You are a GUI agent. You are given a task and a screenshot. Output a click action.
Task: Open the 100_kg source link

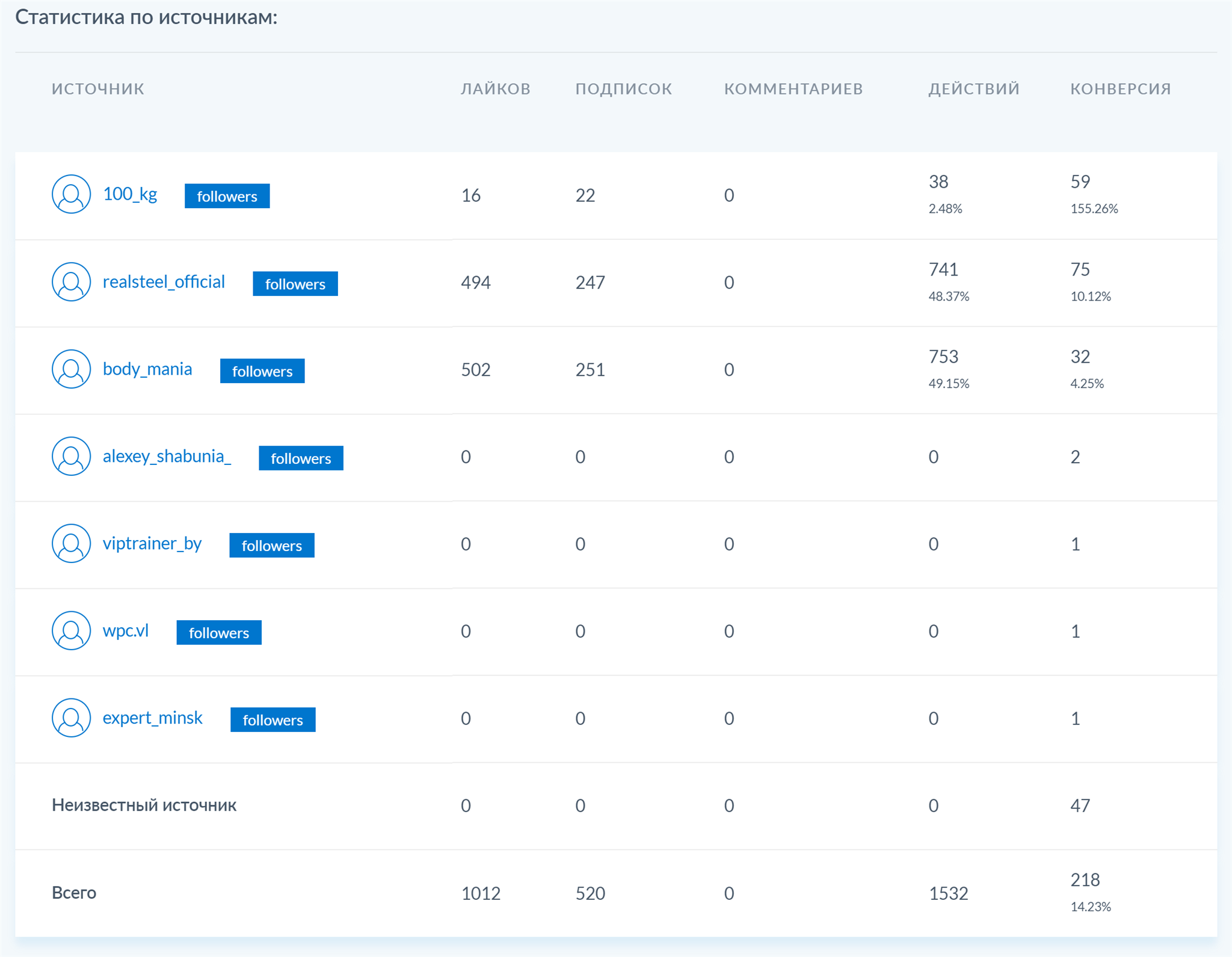pyautogui.click(x=130, y=194)
